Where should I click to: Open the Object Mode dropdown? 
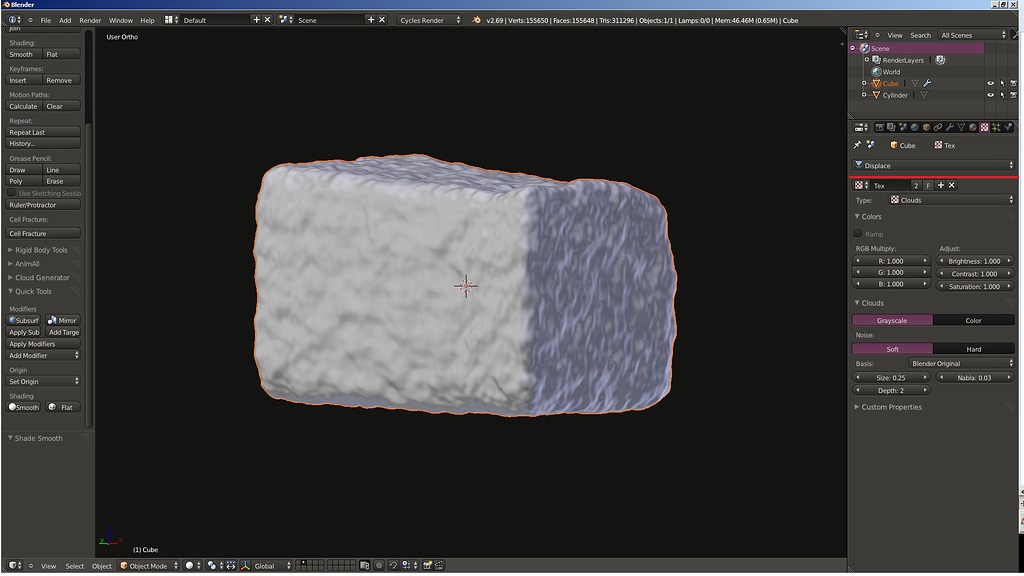(149, 566)
